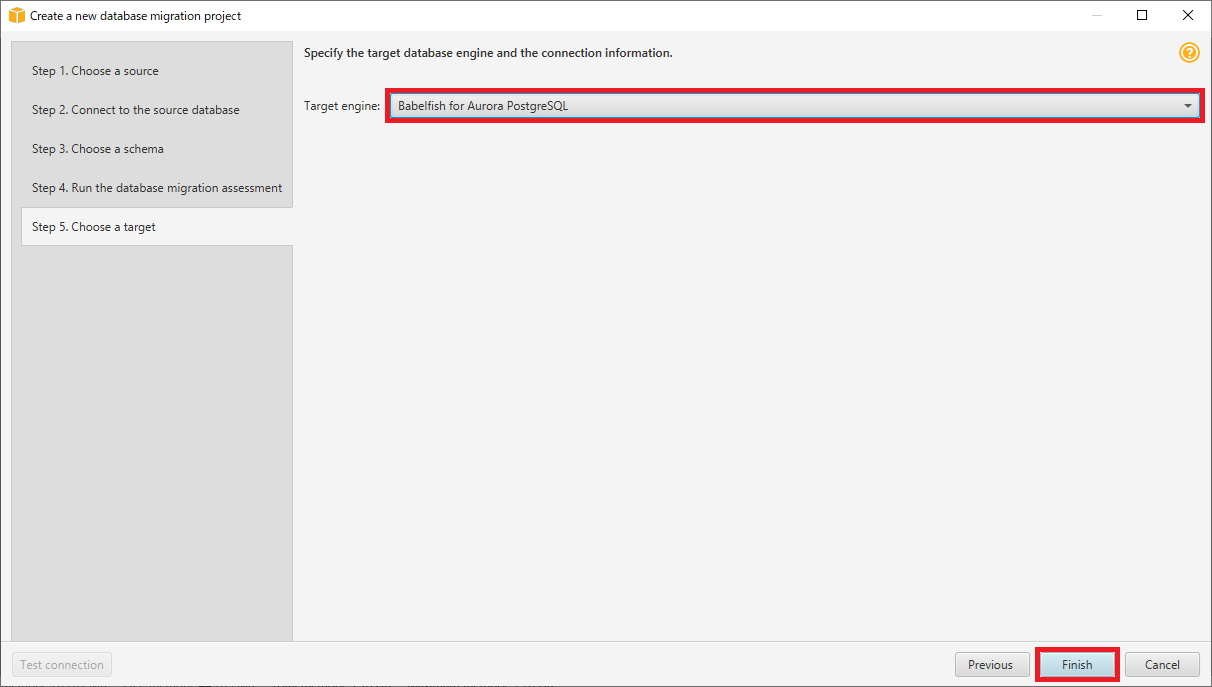Click the "Target engine:" label
This screenshot has height=687, width=1212.
tap(342, 106)
